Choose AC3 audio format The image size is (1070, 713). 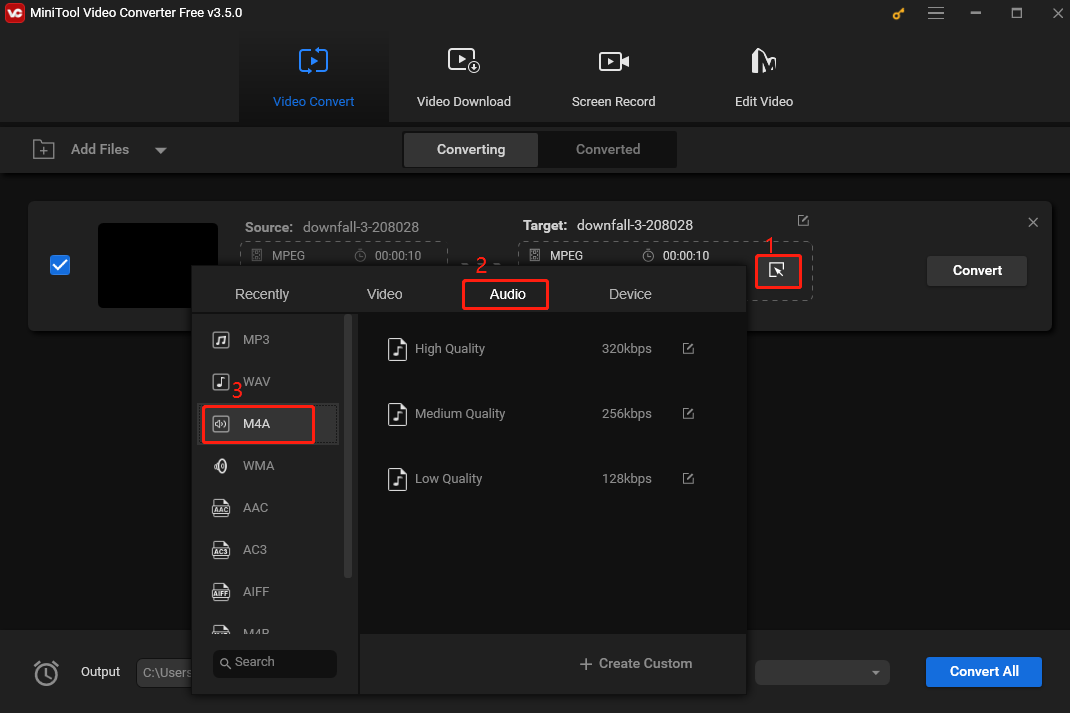point(270,550)
